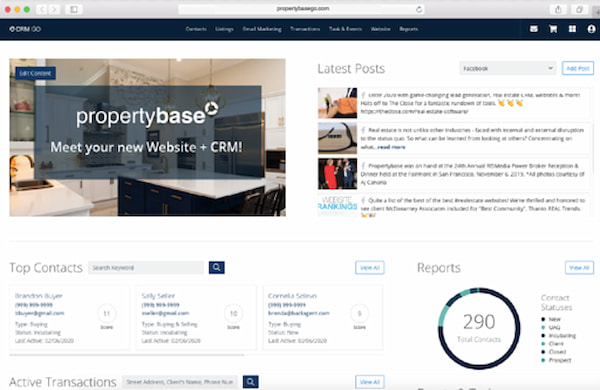
Task: Open the Email Marketing menu
Action: click(x=262, y=29)
